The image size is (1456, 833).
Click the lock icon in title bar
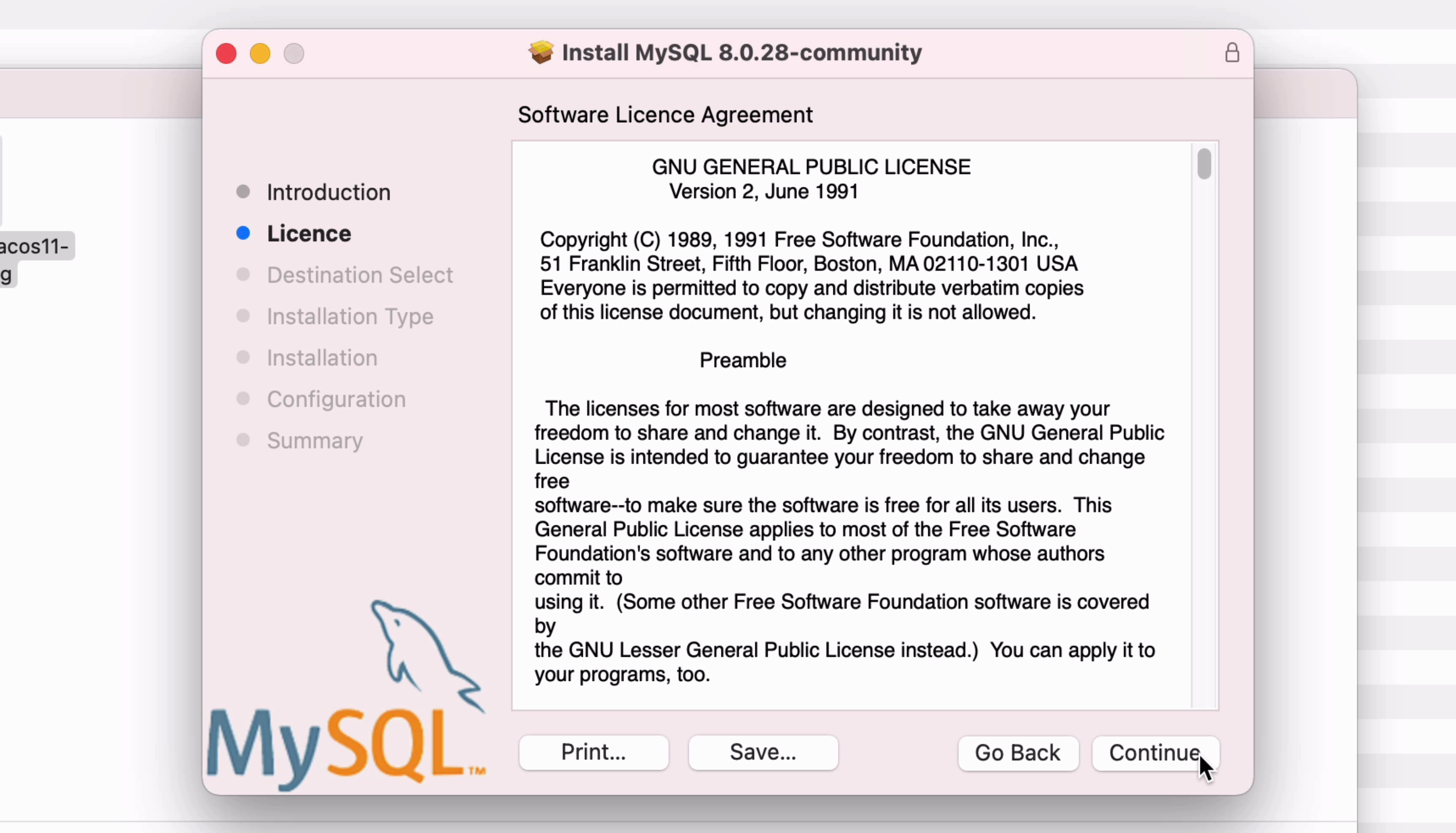coord(1232,53)
